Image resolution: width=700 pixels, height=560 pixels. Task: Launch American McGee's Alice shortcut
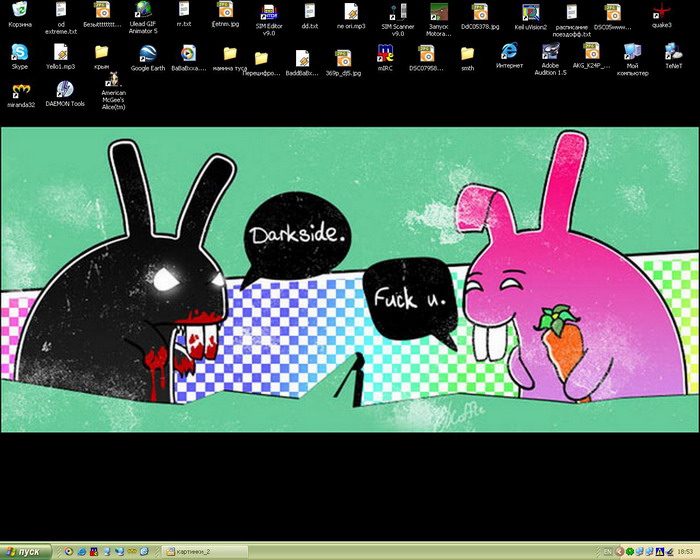pyautogui.click(x=113, y=91)
